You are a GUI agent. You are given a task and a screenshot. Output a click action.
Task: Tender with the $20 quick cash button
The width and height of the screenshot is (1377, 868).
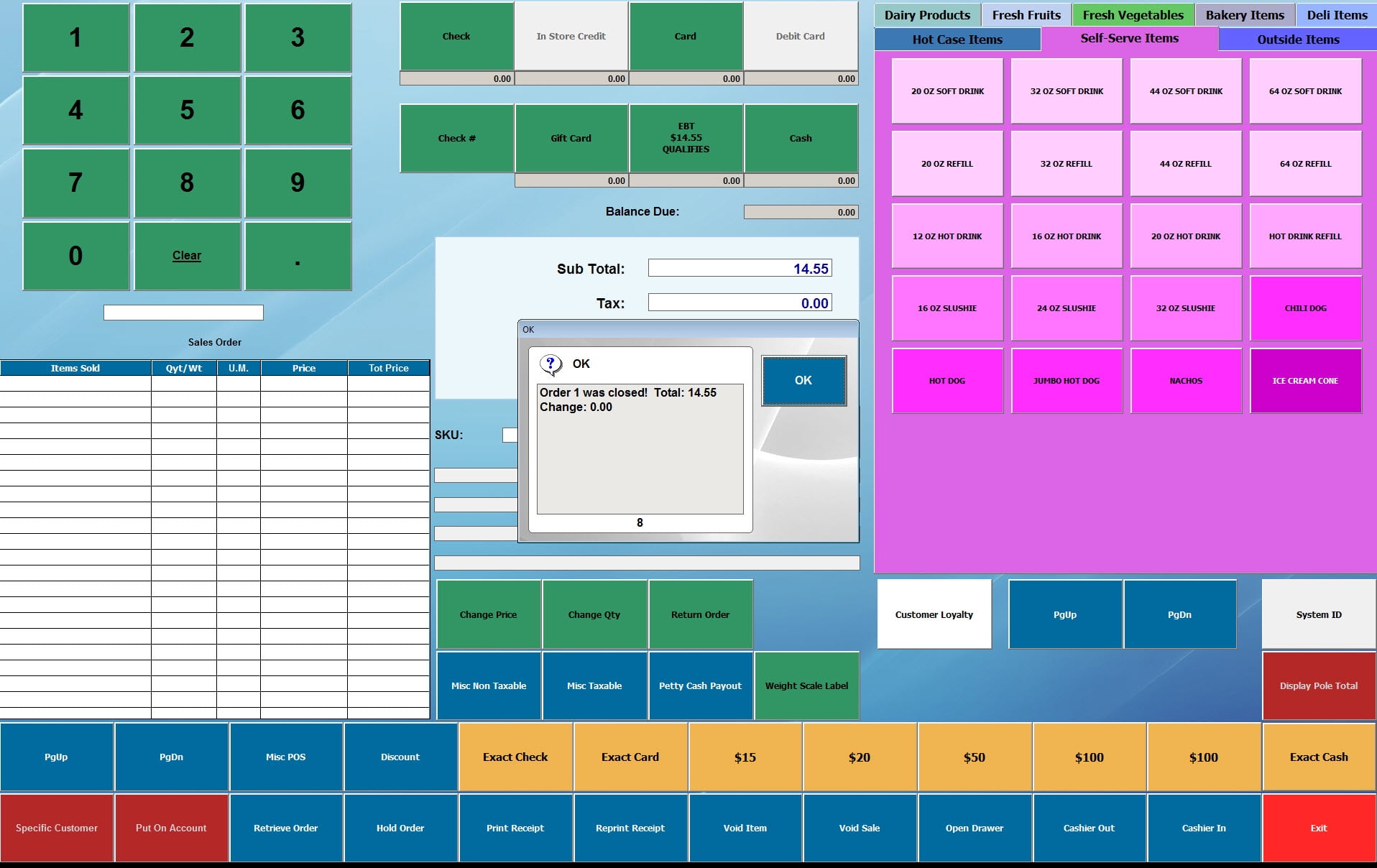coord(860,757)
